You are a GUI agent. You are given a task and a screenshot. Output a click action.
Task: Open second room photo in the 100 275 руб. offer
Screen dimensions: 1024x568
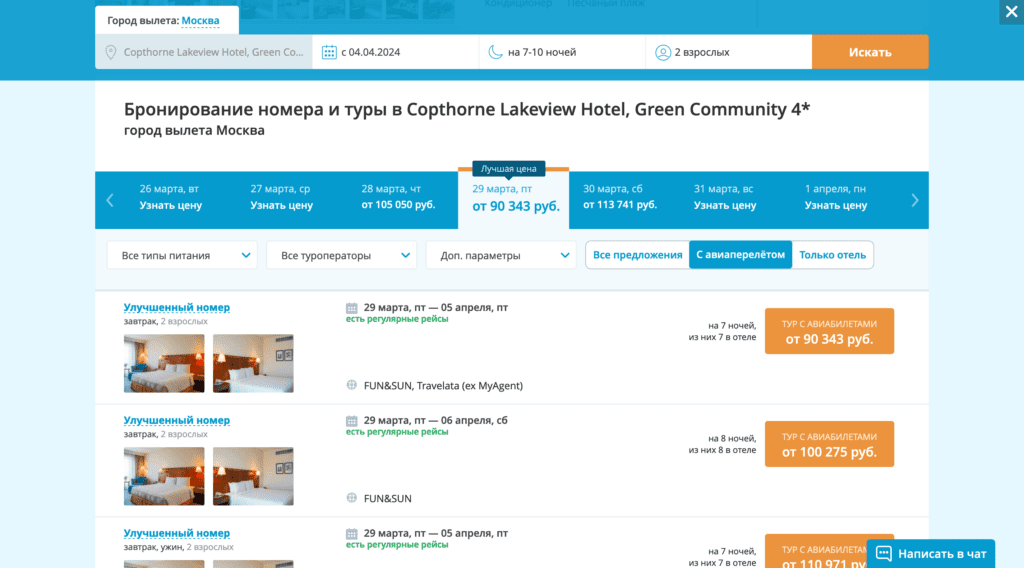tap(253, 477)
